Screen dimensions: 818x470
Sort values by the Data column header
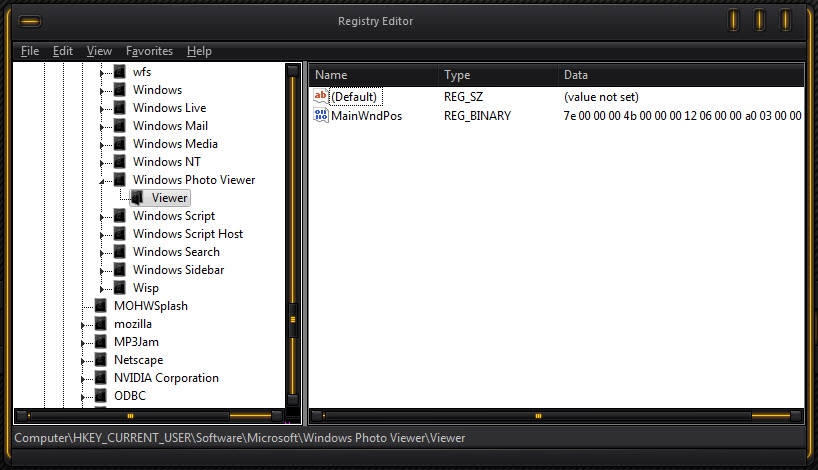(681, 75)
